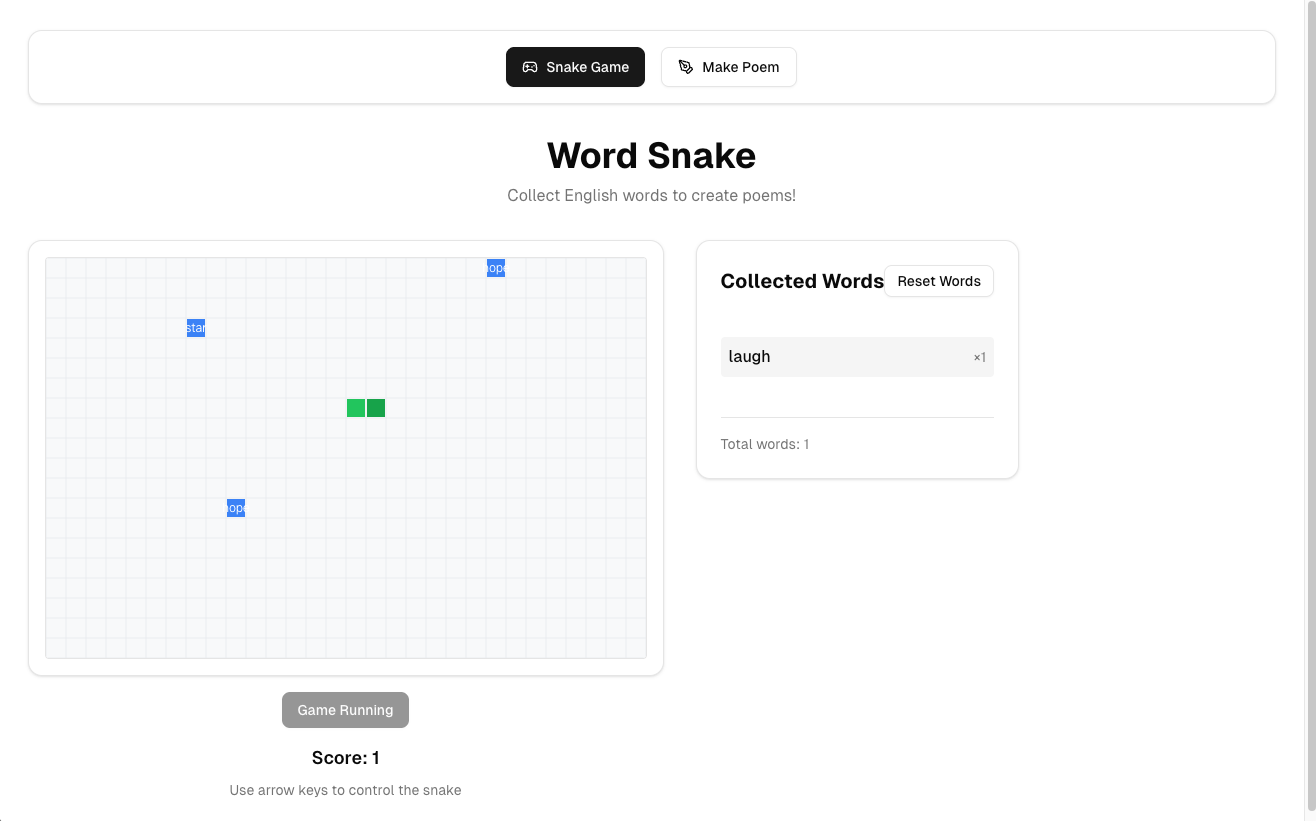Click the "Collect English words" subtitle

tap(651, 195)
